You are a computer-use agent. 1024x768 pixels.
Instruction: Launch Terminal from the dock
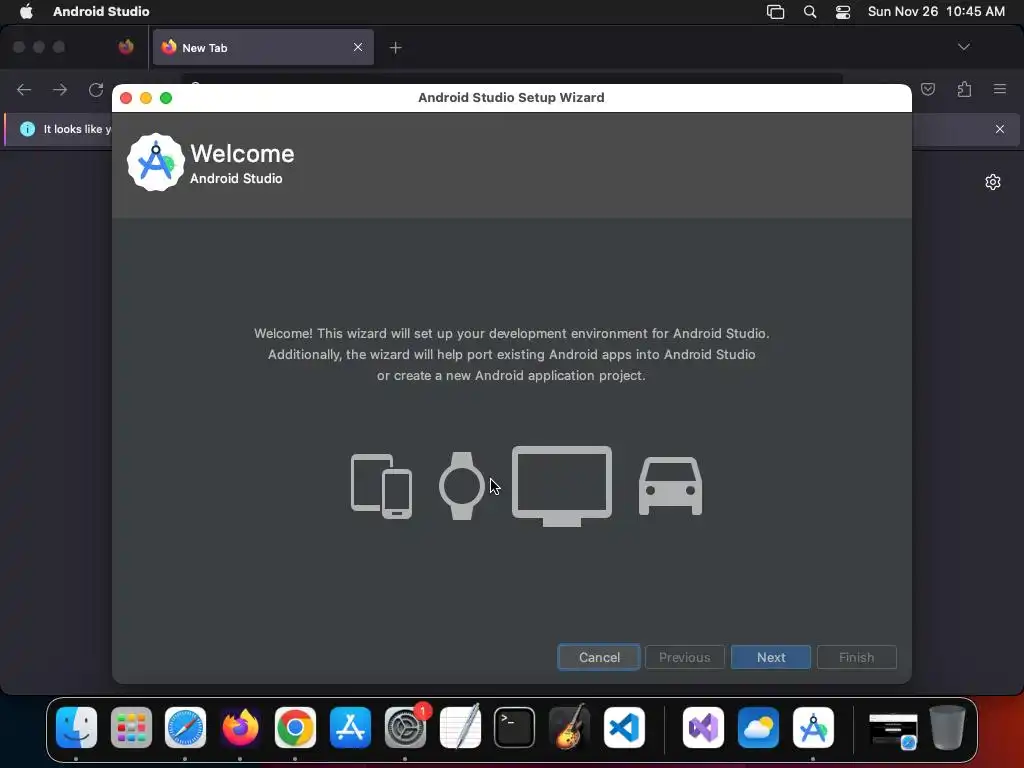515,728
